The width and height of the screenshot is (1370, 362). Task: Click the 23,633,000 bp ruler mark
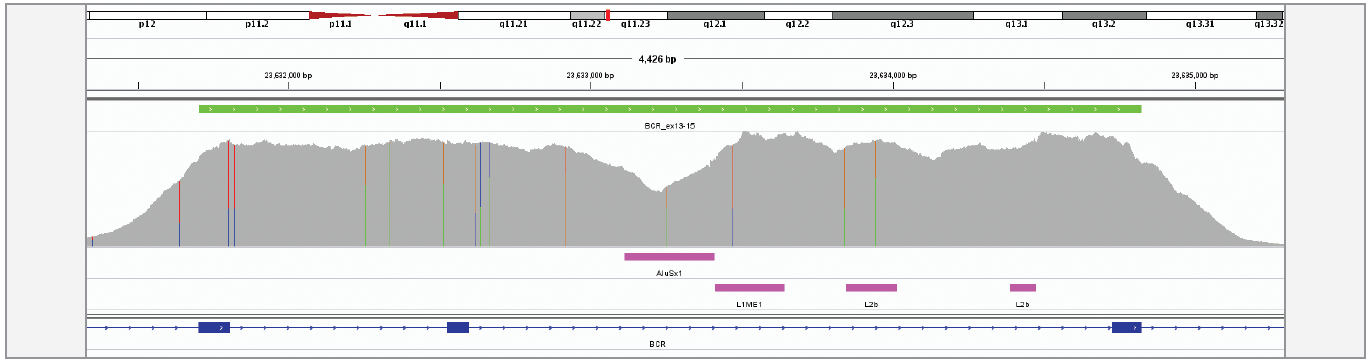(x=590, y=75)
